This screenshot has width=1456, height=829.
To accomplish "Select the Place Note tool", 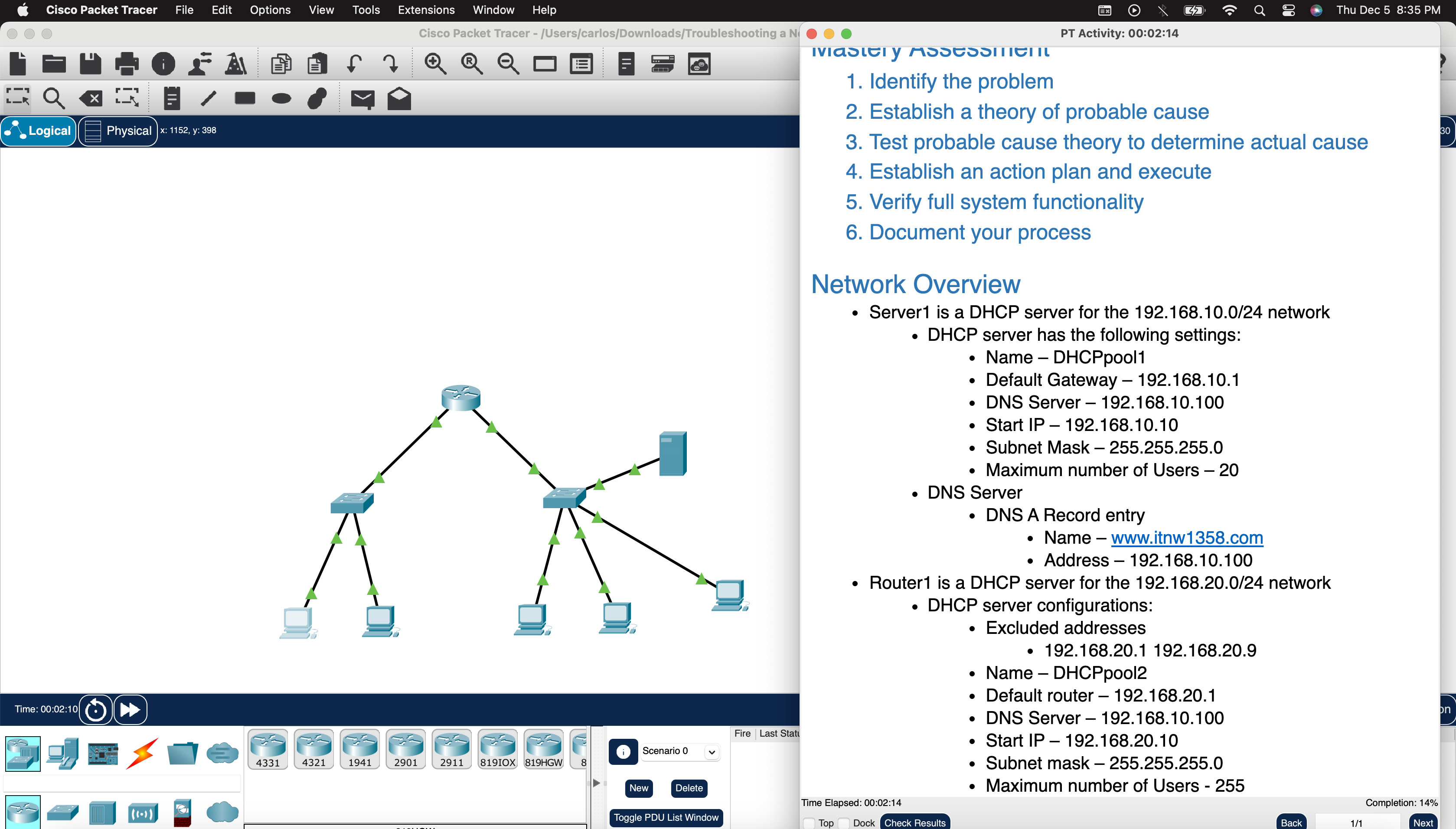I will pyautogui.click(x=171, y=98).
